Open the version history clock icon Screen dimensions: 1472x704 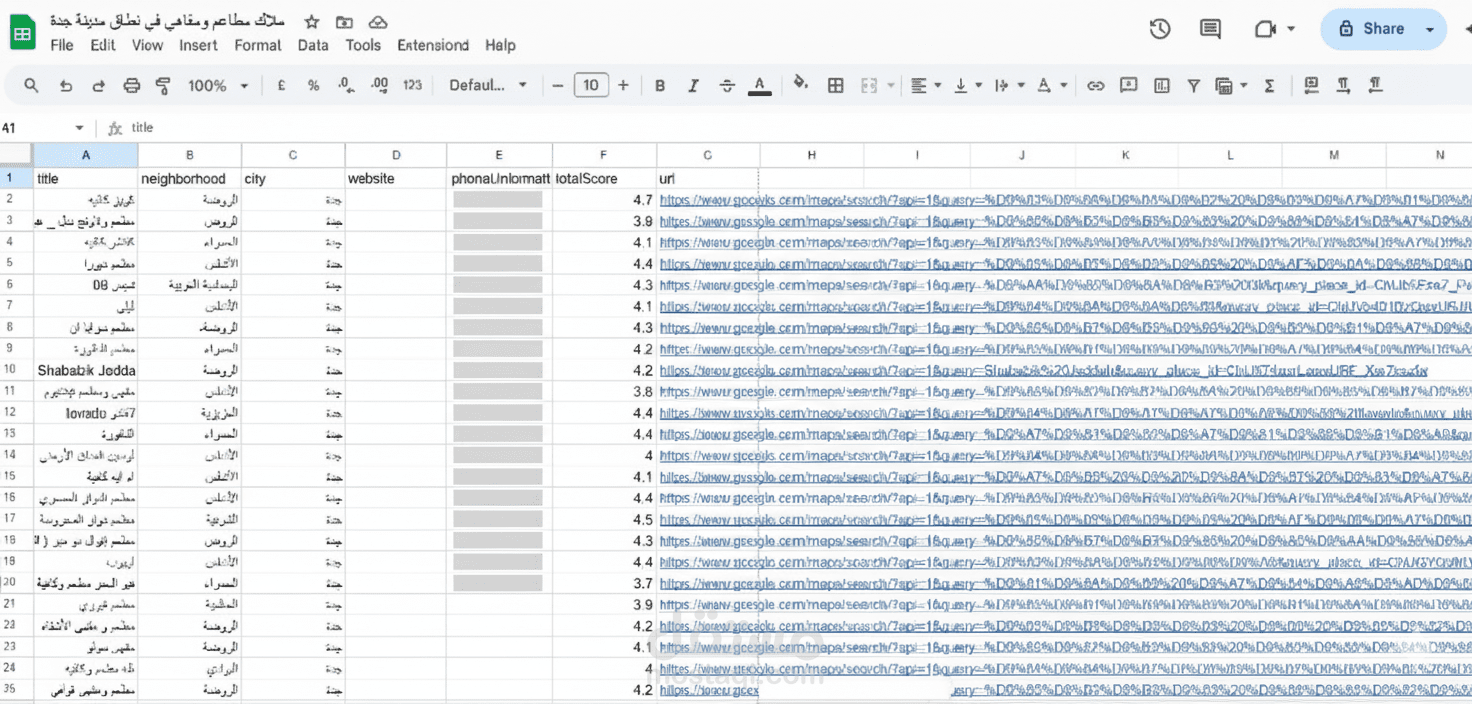pos(1160,29)
